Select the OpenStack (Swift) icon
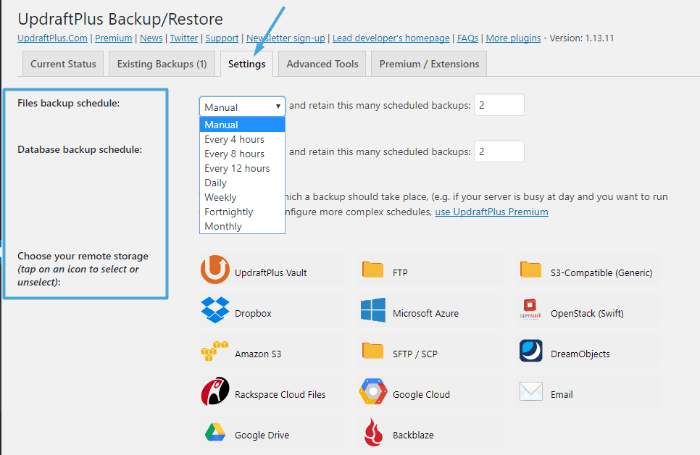The image size is (700, 455). (530, 310)
